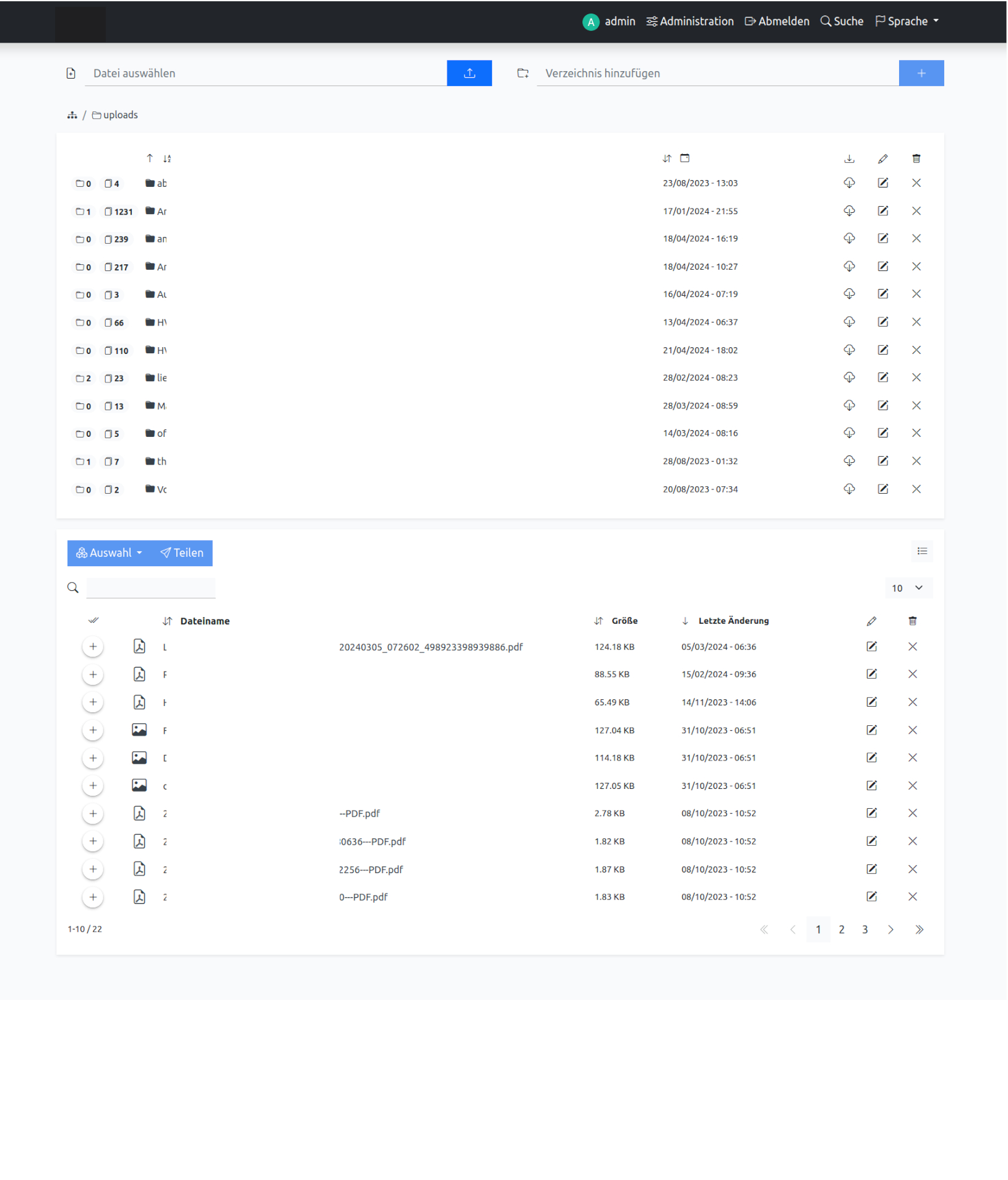This screenshot has width=1008, height=1180.
Task: Go to page 2 of files
Action: [841, 929]
